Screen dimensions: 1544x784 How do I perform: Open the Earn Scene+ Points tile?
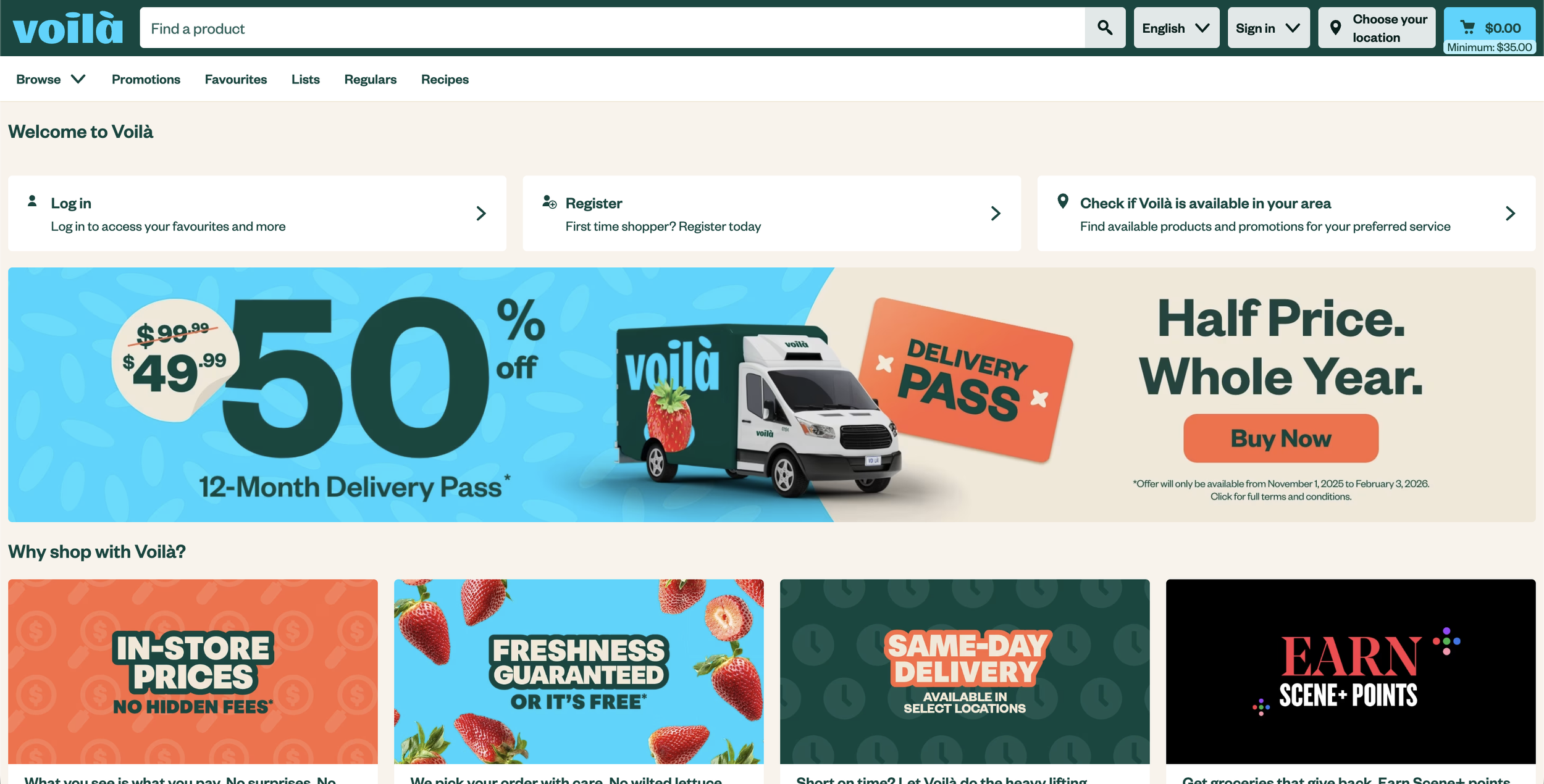tap(1351, 672)
